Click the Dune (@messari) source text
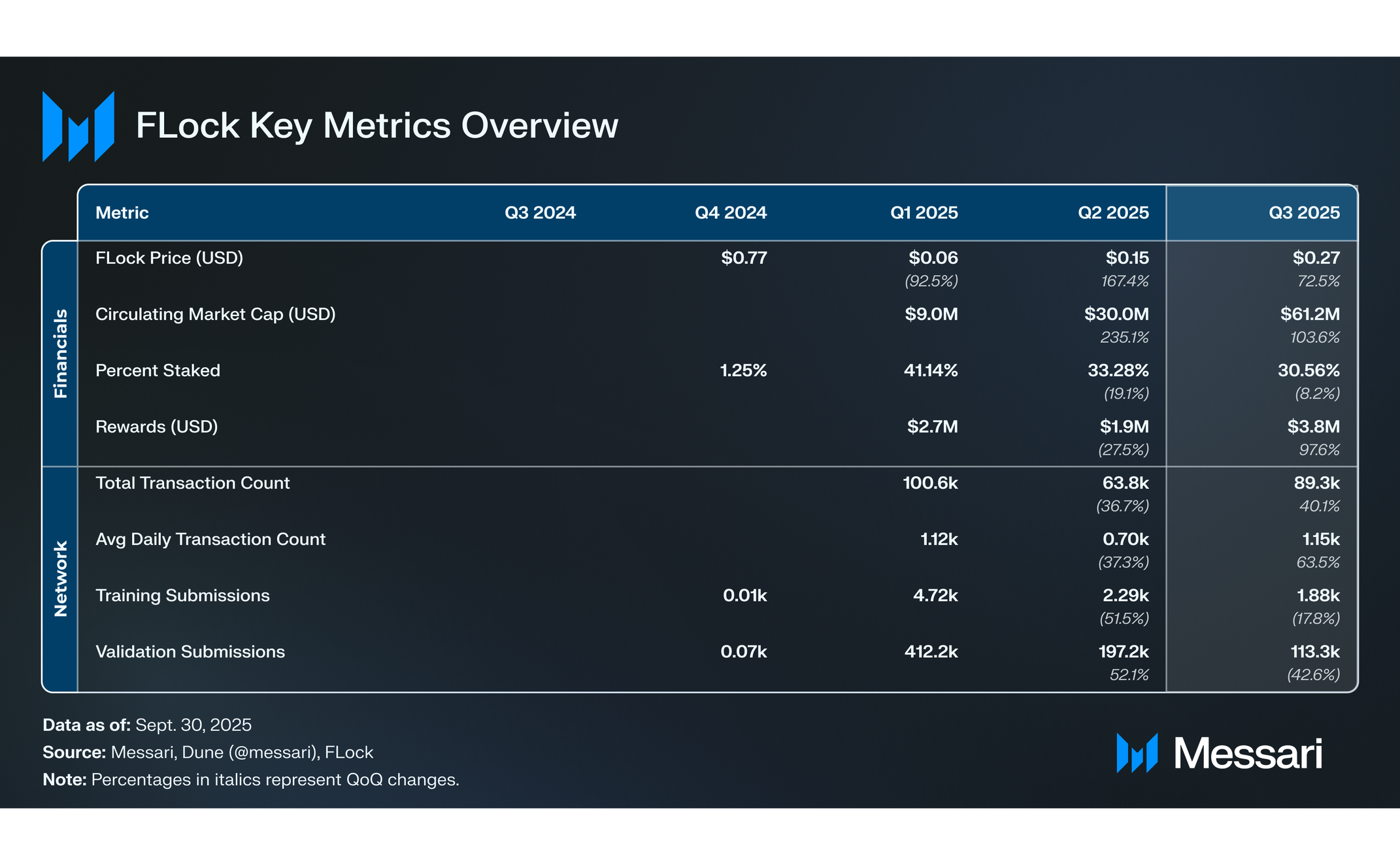 (x=250, y=752)
